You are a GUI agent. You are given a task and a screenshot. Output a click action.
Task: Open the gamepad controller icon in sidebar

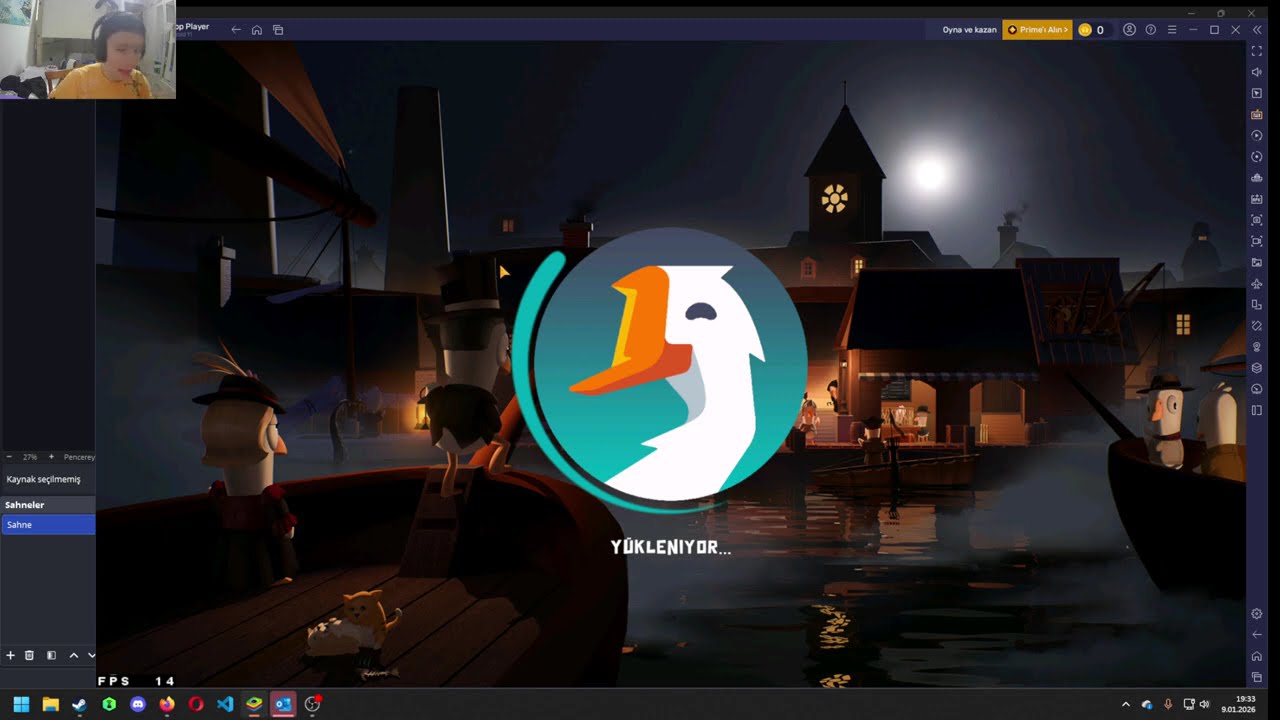tap(1257, 178)
